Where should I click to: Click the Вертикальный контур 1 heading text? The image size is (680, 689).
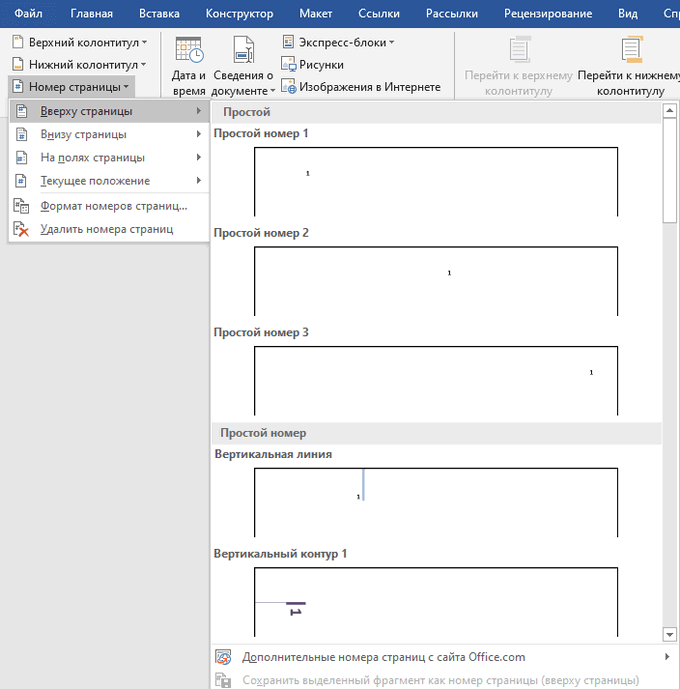(280, 554)
